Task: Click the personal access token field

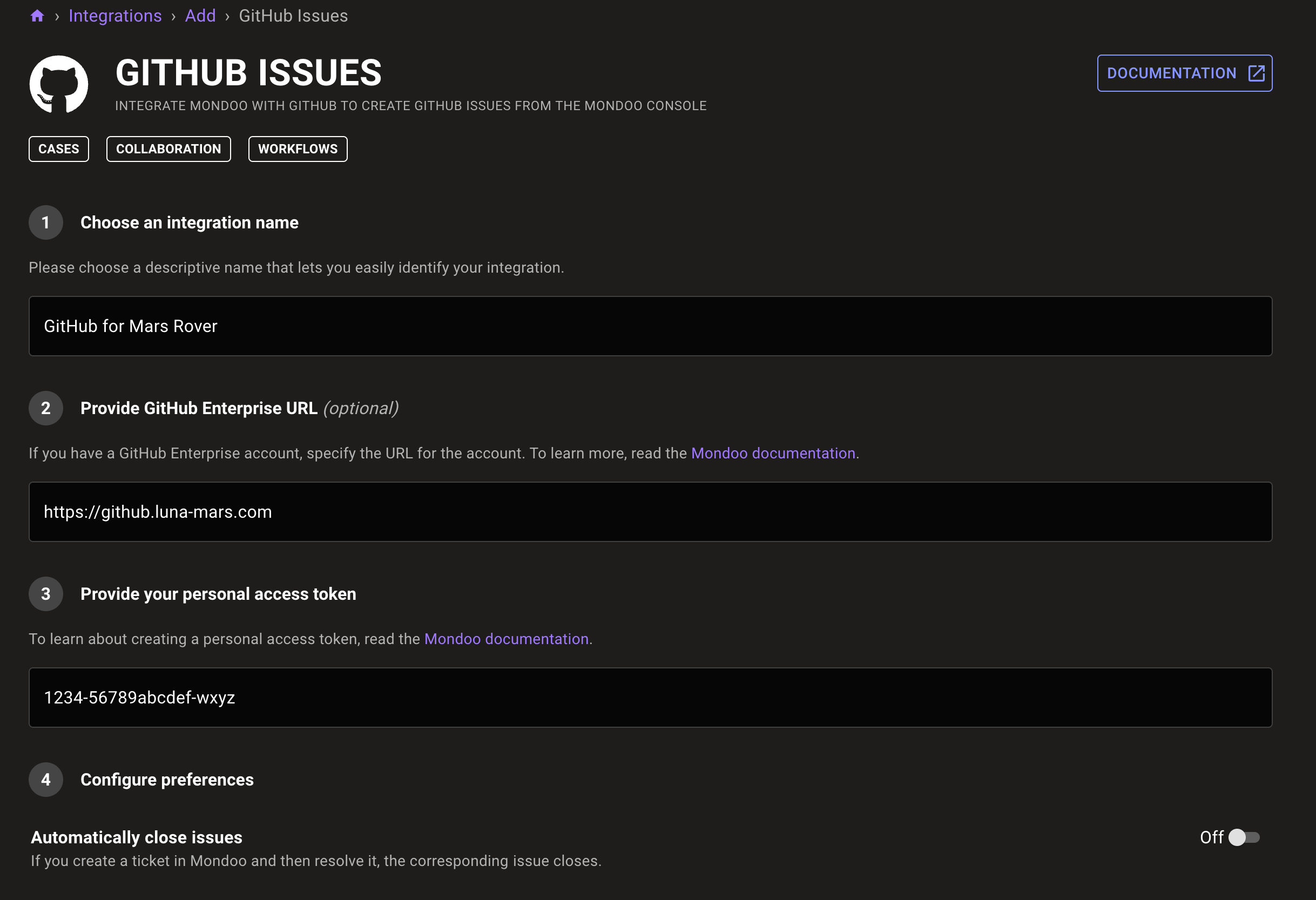Action: point(650,698)
